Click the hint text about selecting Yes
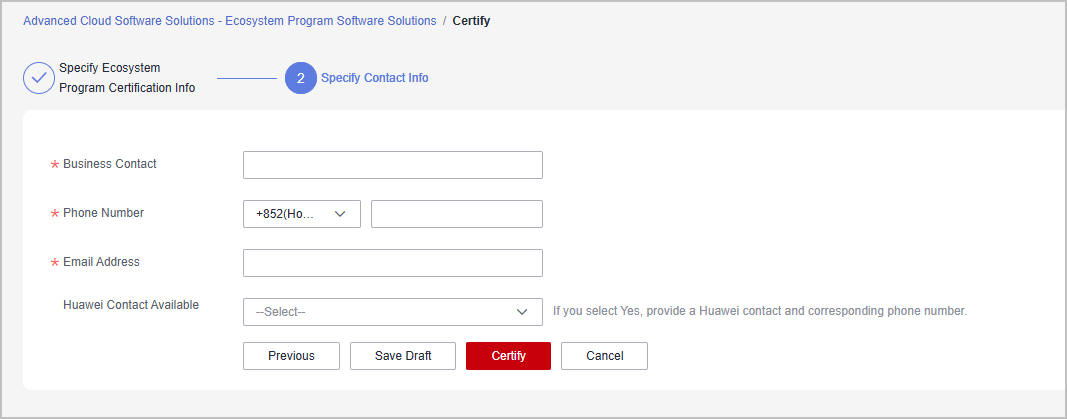Viewport: 1067px width, 419px height. click(759, 312)
